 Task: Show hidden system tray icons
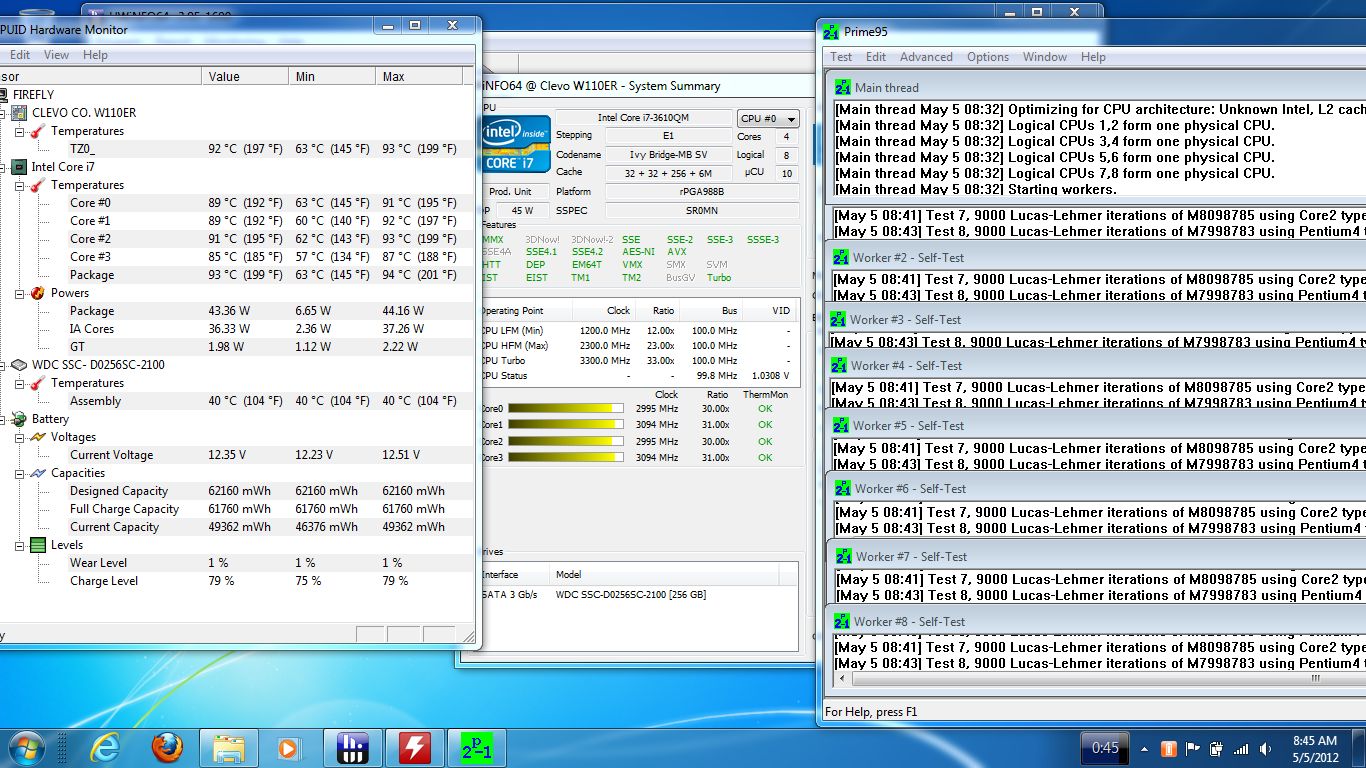pyautogui.click(x=1145, y=748)
